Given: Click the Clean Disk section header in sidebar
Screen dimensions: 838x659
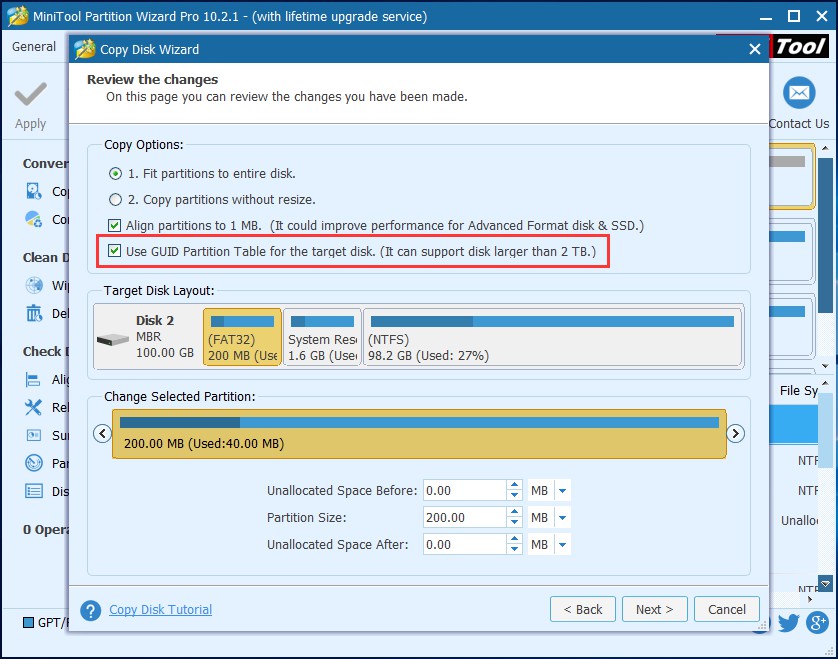Looking at the screenshot, I should tap(46, 258).
